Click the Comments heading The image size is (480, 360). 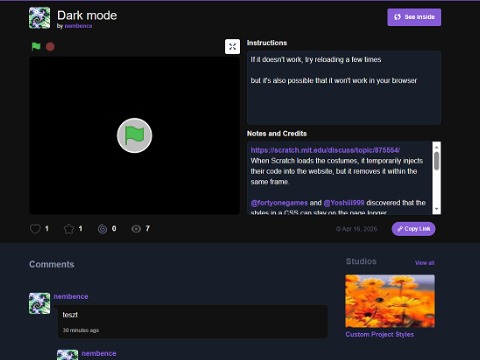(x=52, y=264)
